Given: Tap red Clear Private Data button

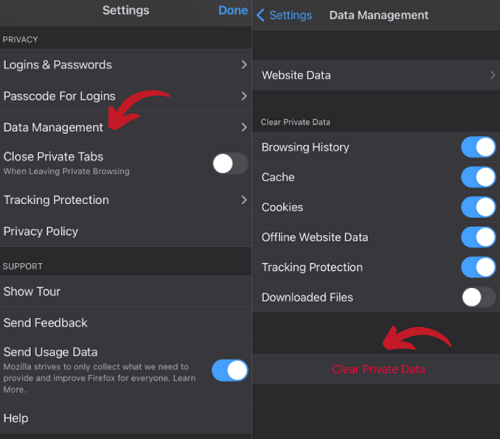Looking at the screenshot, I should 378,369.
